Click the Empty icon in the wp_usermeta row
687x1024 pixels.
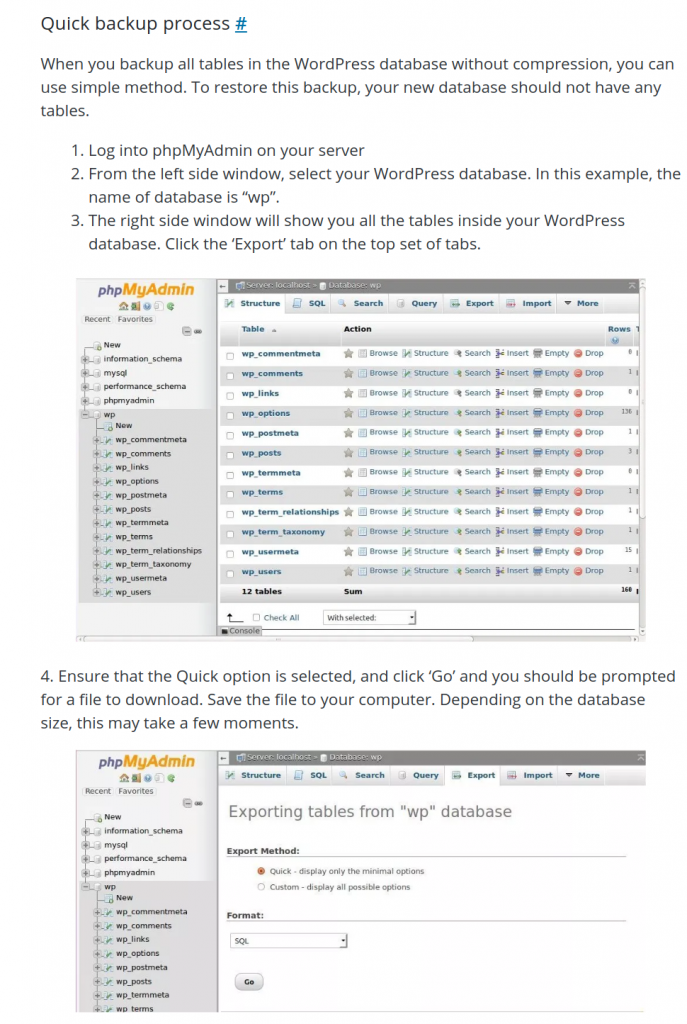point(538,551)
